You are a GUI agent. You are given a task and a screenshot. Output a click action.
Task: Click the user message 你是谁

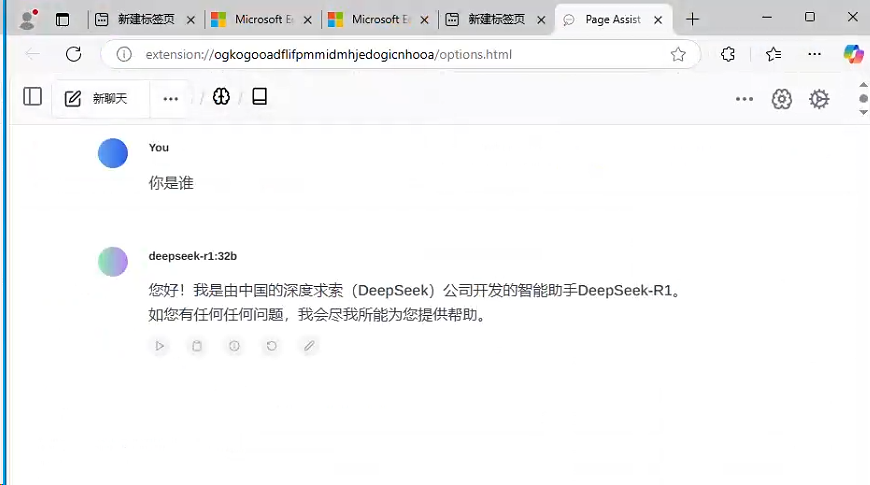(171, 183)
